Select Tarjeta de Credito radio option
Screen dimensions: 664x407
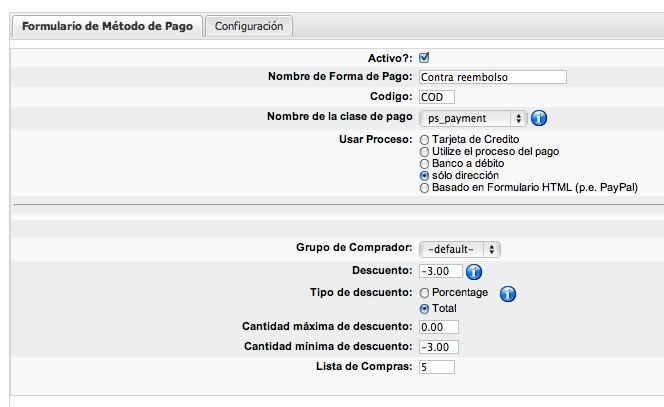click(x=424, y=140)
